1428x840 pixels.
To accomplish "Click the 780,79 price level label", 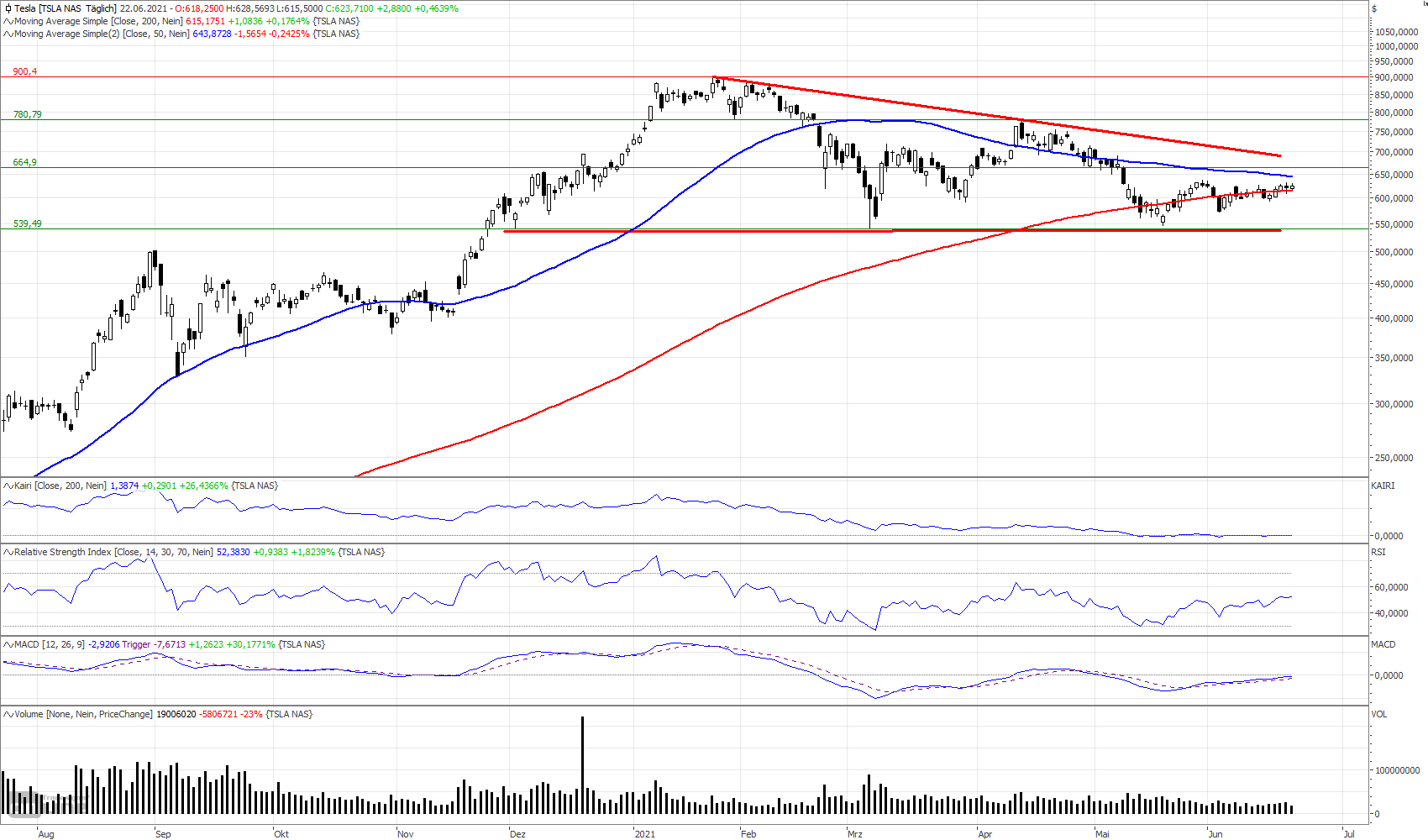I will coord(27,114).
